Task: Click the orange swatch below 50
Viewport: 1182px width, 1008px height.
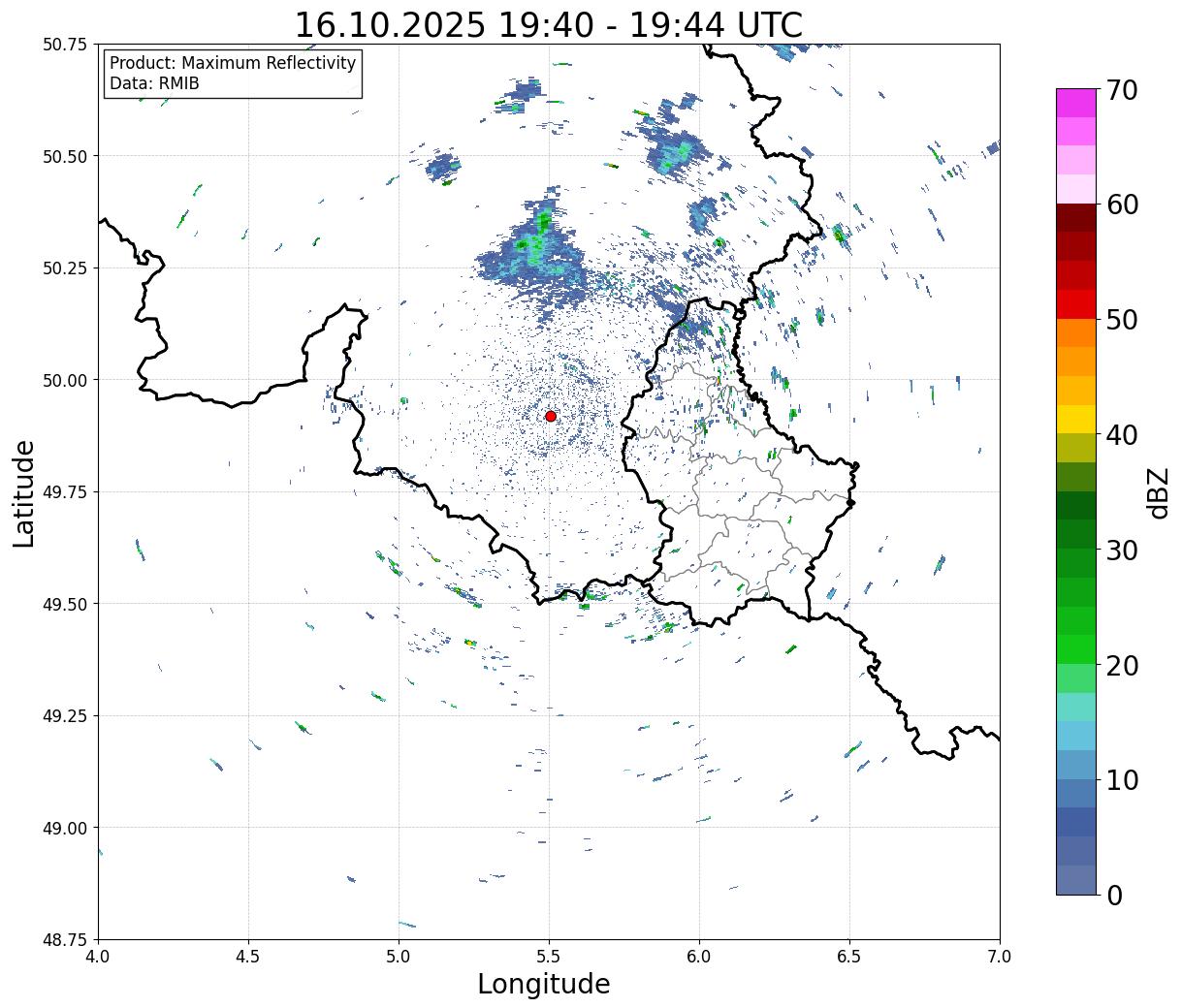Action: tap(1076, 332)
